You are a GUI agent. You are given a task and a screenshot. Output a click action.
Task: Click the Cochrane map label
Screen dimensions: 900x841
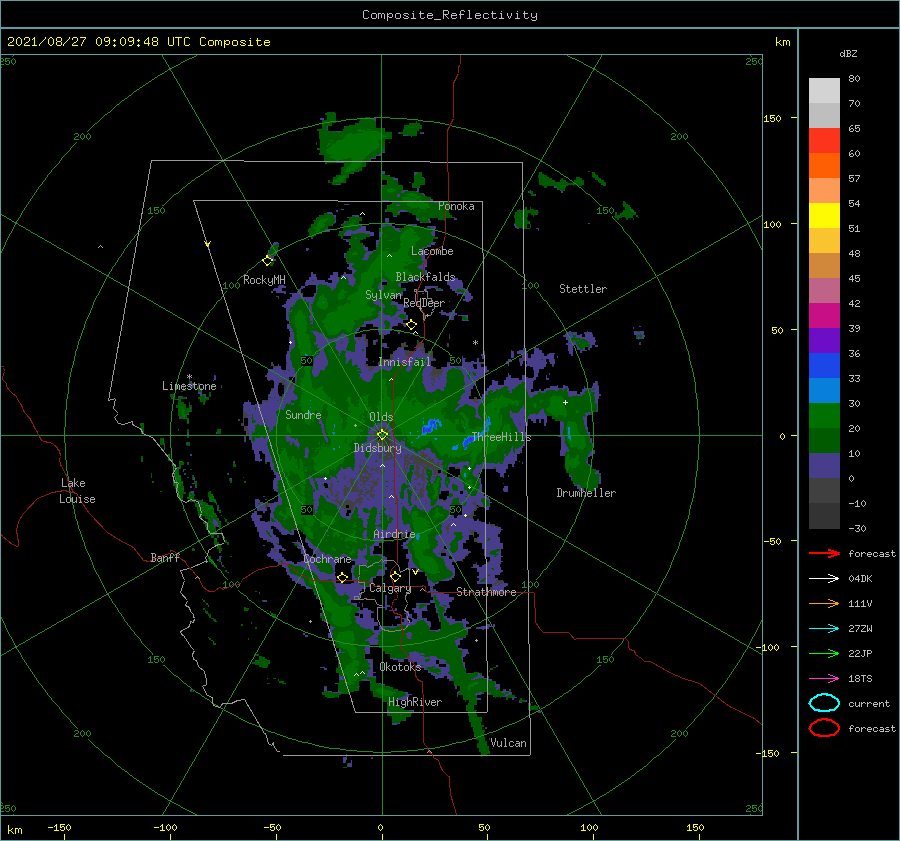[x=327, y=559]
